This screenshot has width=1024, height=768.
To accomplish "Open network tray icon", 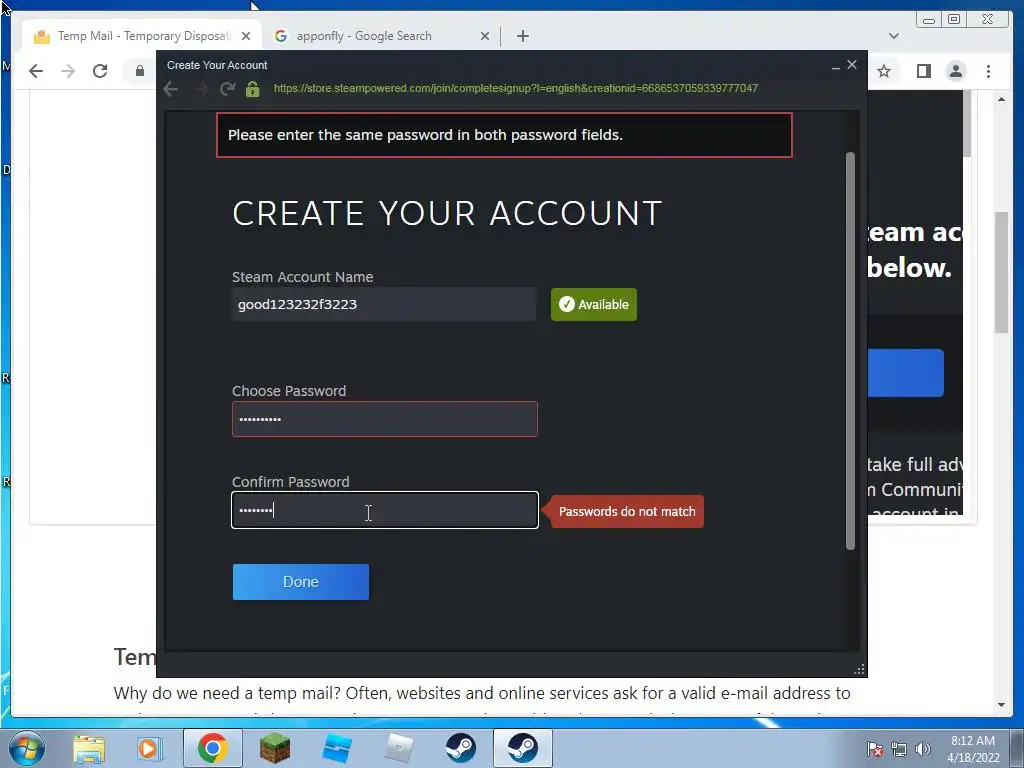I will click(899, 749).
